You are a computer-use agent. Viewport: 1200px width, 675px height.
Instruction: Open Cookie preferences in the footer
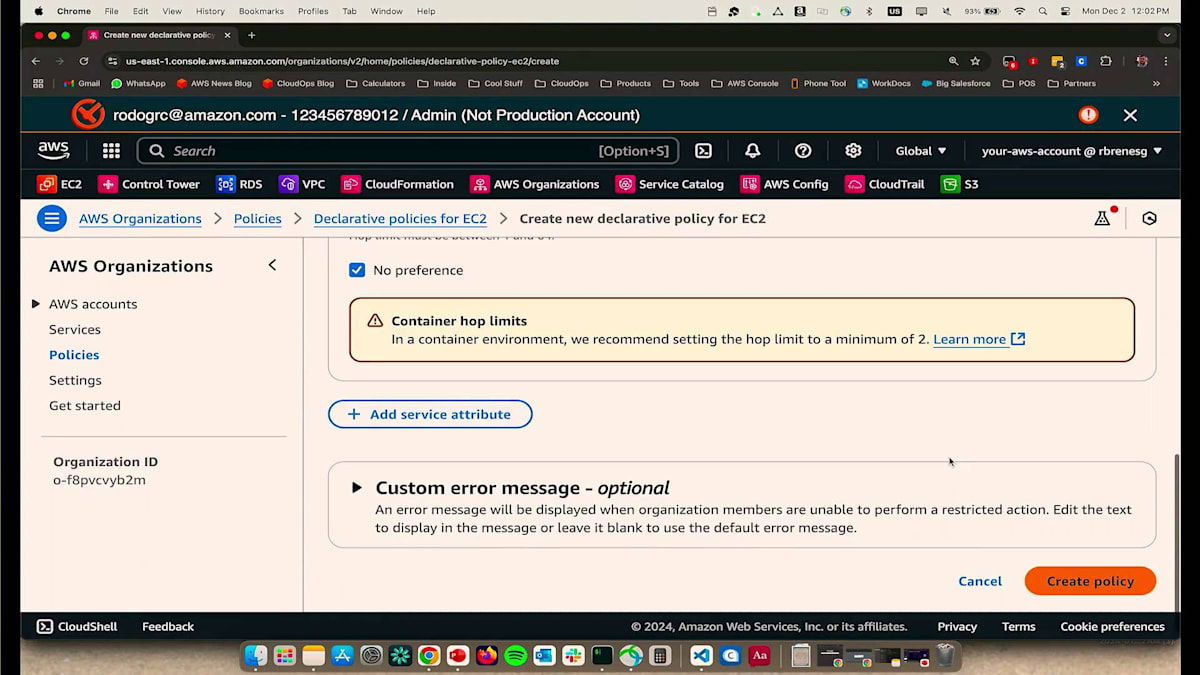click(1112, 626)
